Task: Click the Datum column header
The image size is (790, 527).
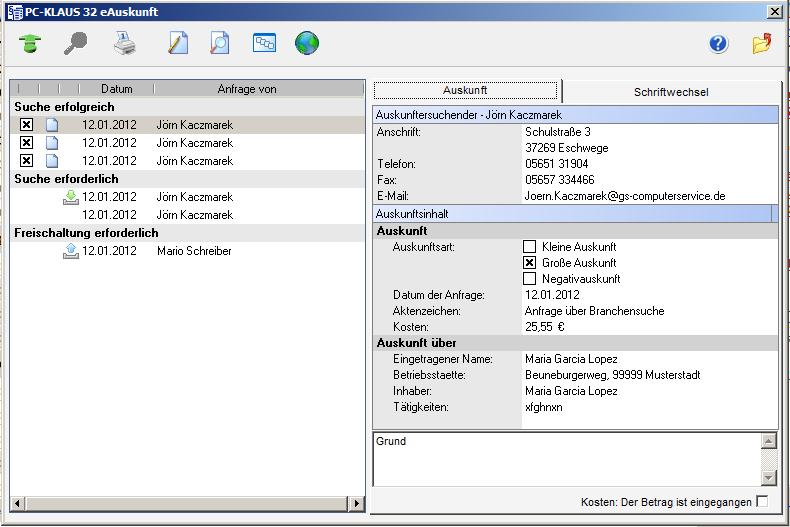Action: [x=116, y=89]
